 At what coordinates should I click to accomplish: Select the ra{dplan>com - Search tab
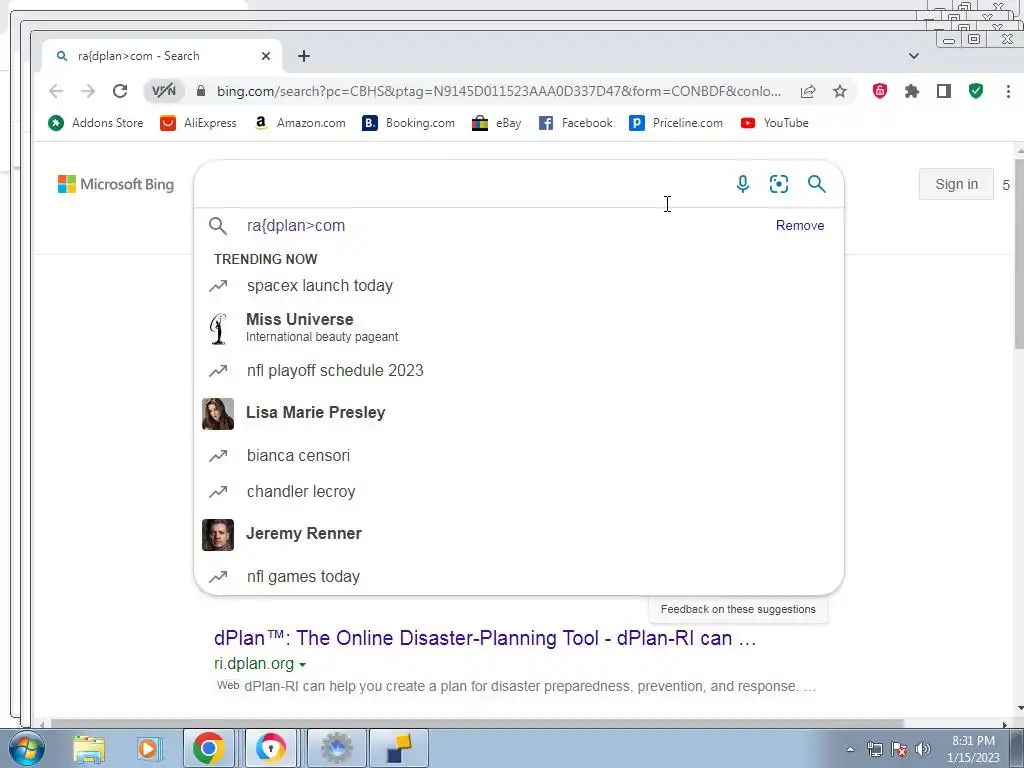[162, 56]
